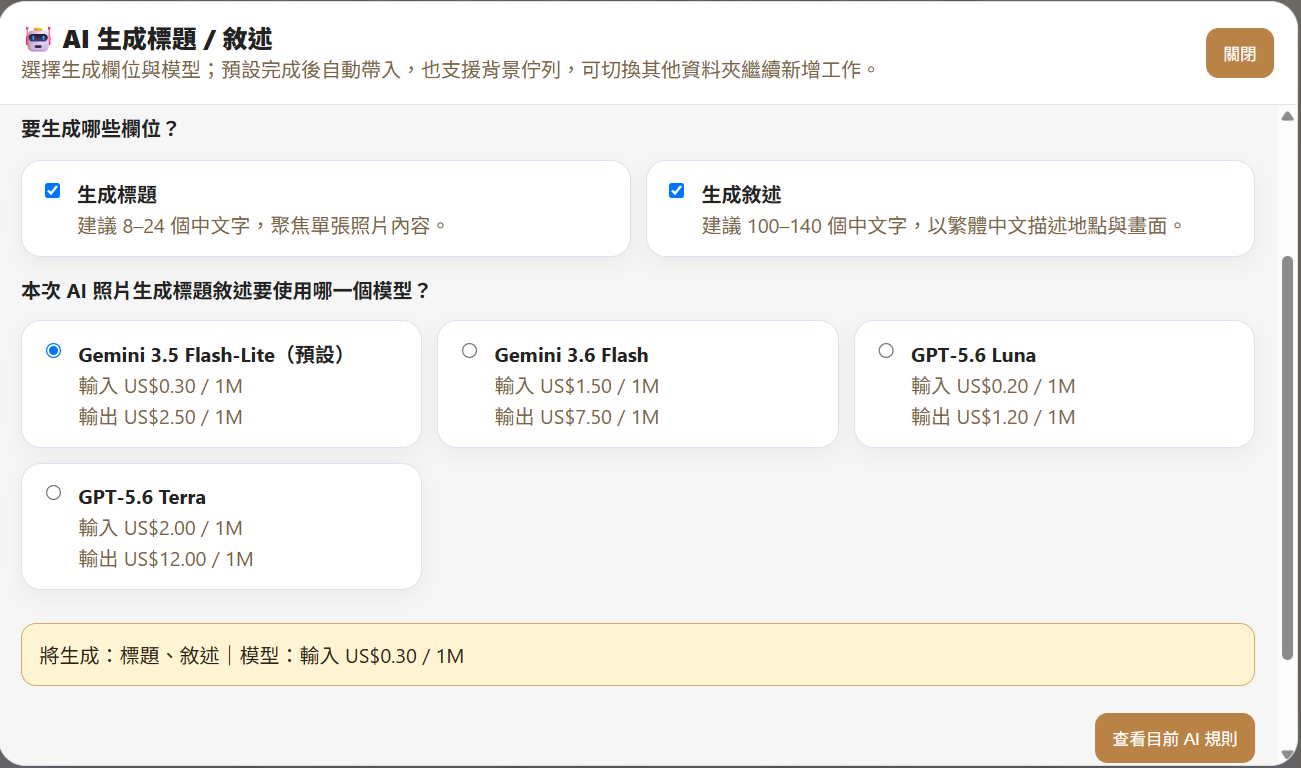The image size is (1301, 768).
Task: Click the yellow summary banner 將生成：標題、敘述
Action: coord(638,655)
